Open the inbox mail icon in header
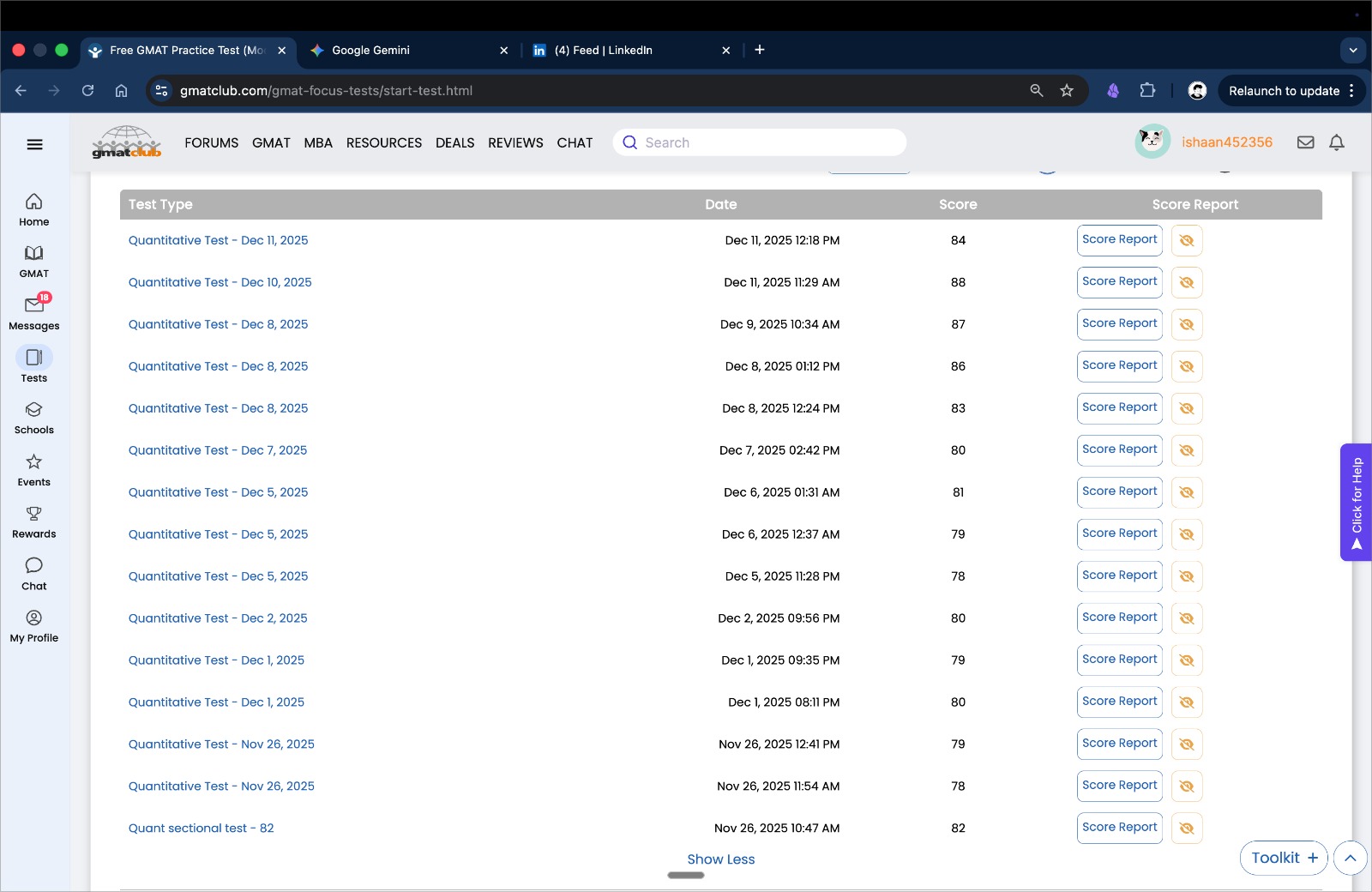The image size is (1372, 892). 1305,142
